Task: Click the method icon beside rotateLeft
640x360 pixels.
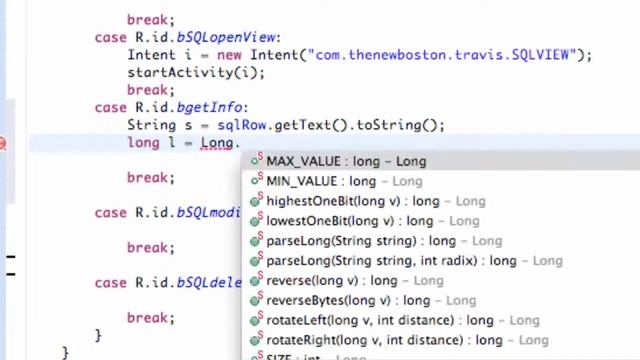Action: [256, 319]
